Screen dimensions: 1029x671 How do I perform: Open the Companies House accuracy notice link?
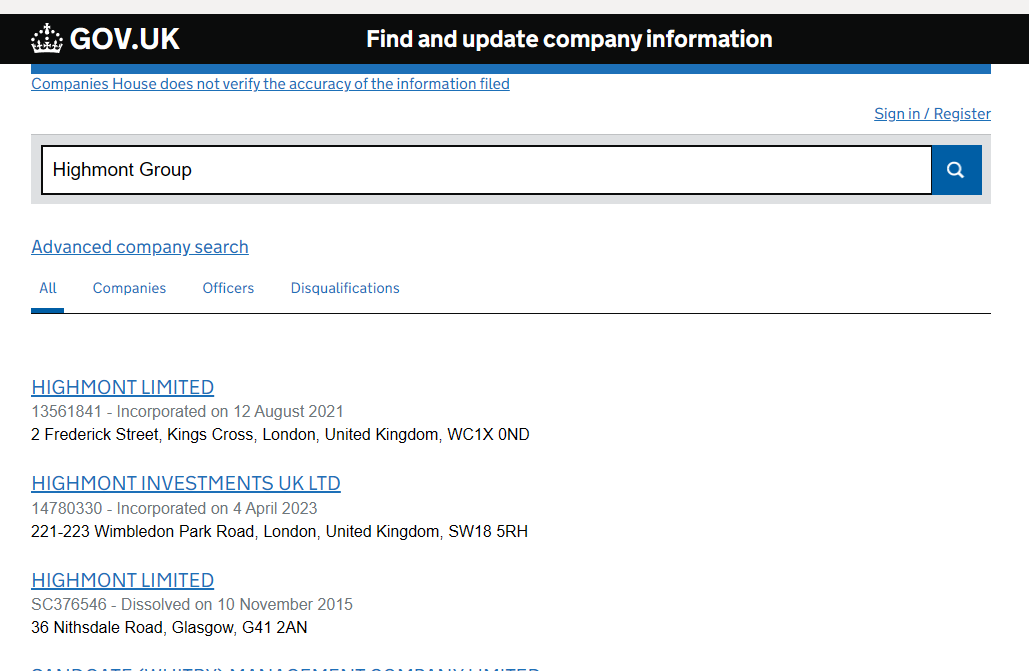pyautogui.click(x=270, y=84)
